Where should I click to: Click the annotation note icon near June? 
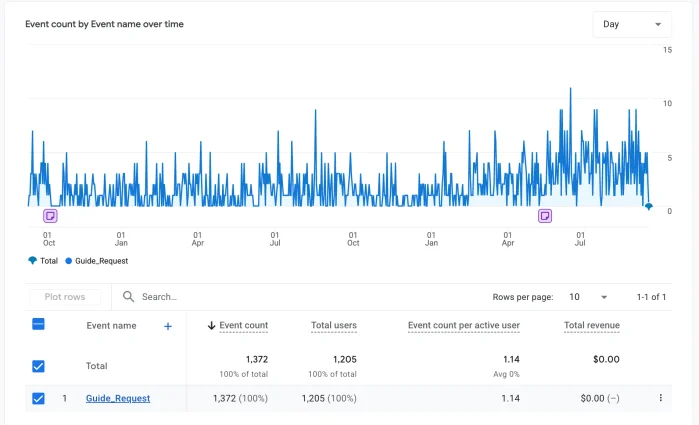click(545, 216)
